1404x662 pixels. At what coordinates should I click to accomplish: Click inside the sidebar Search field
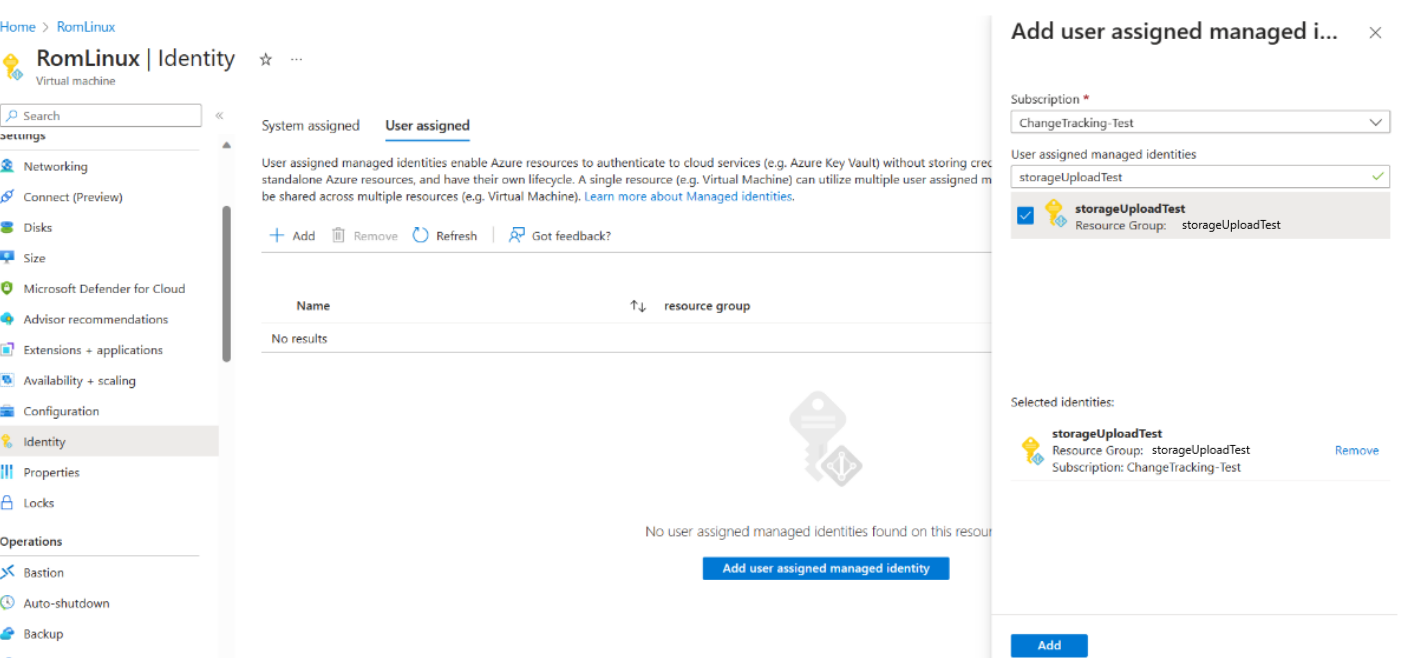click(100, 115)
